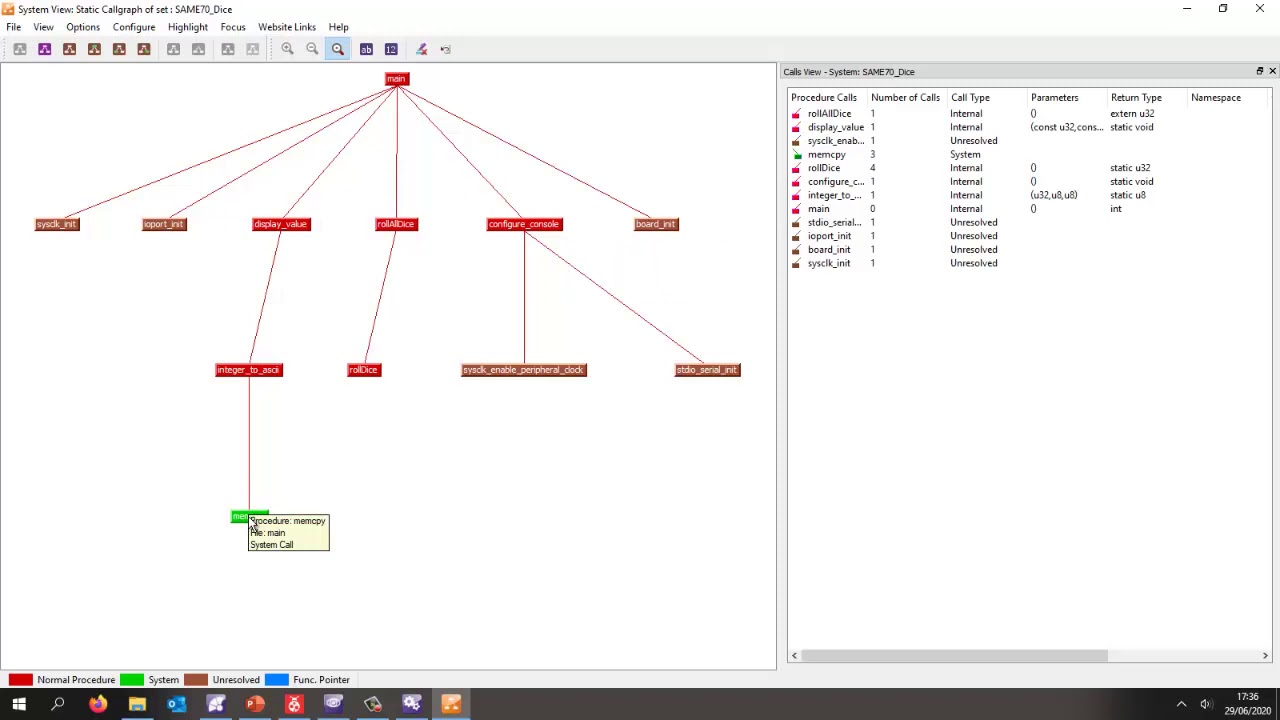Click the 'ab' text labels toolbar icon

366,49
